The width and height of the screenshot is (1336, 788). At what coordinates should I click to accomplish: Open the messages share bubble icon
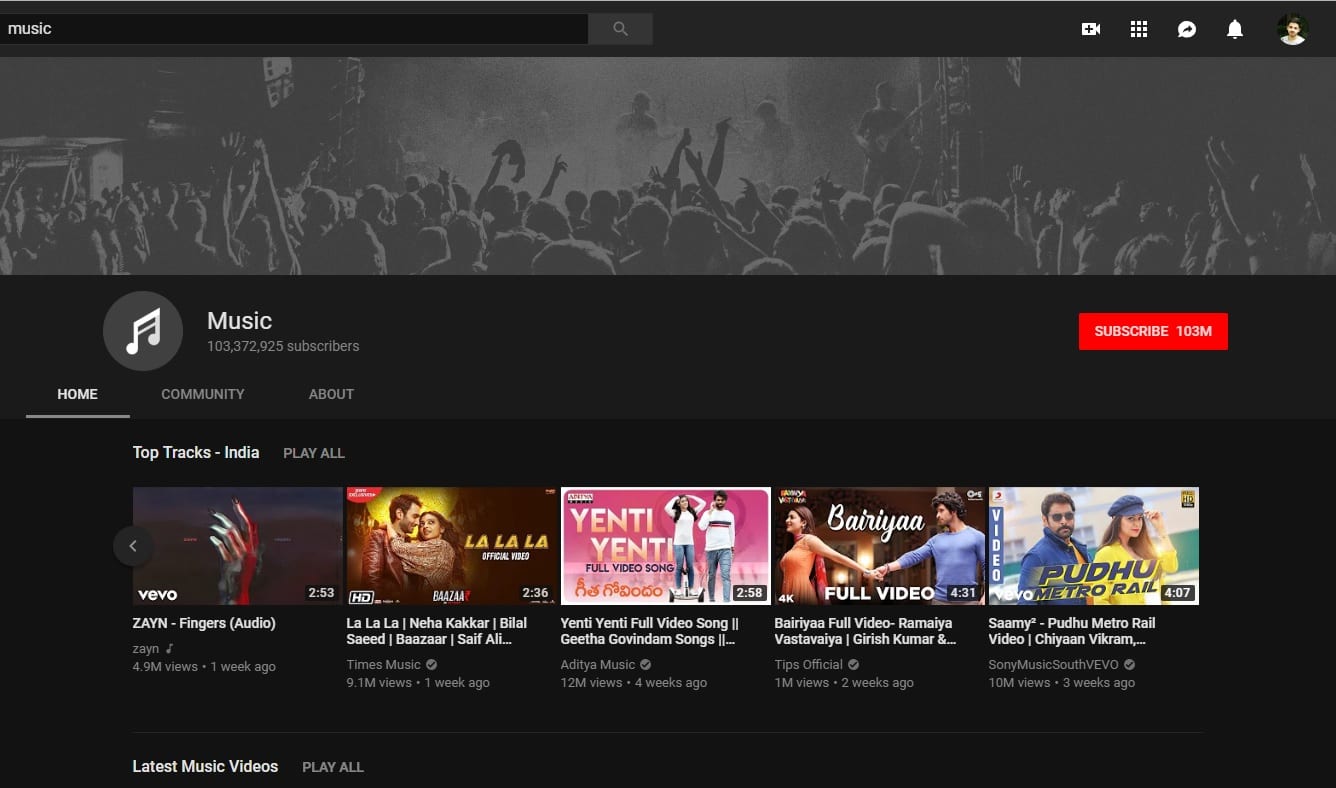pos(1187,29)
